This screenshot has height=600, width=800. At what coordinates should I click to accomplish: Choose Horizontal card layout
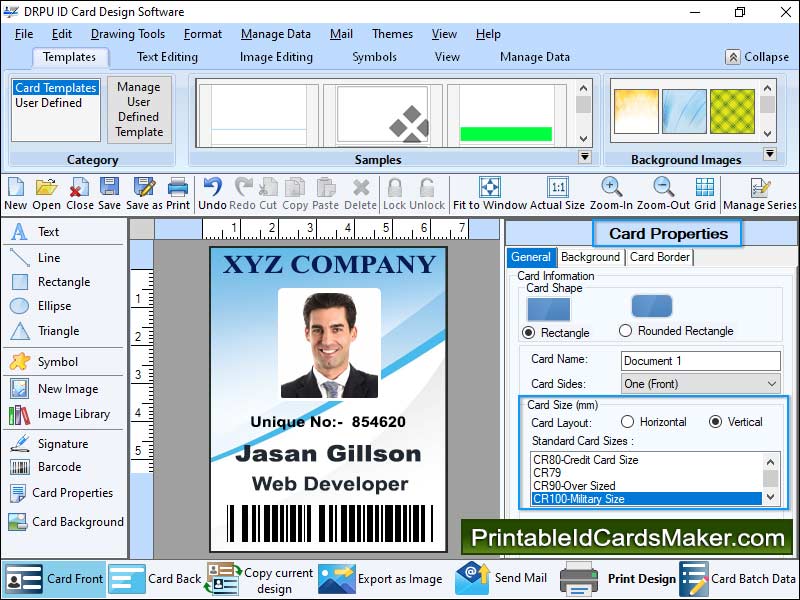point(628,422)
